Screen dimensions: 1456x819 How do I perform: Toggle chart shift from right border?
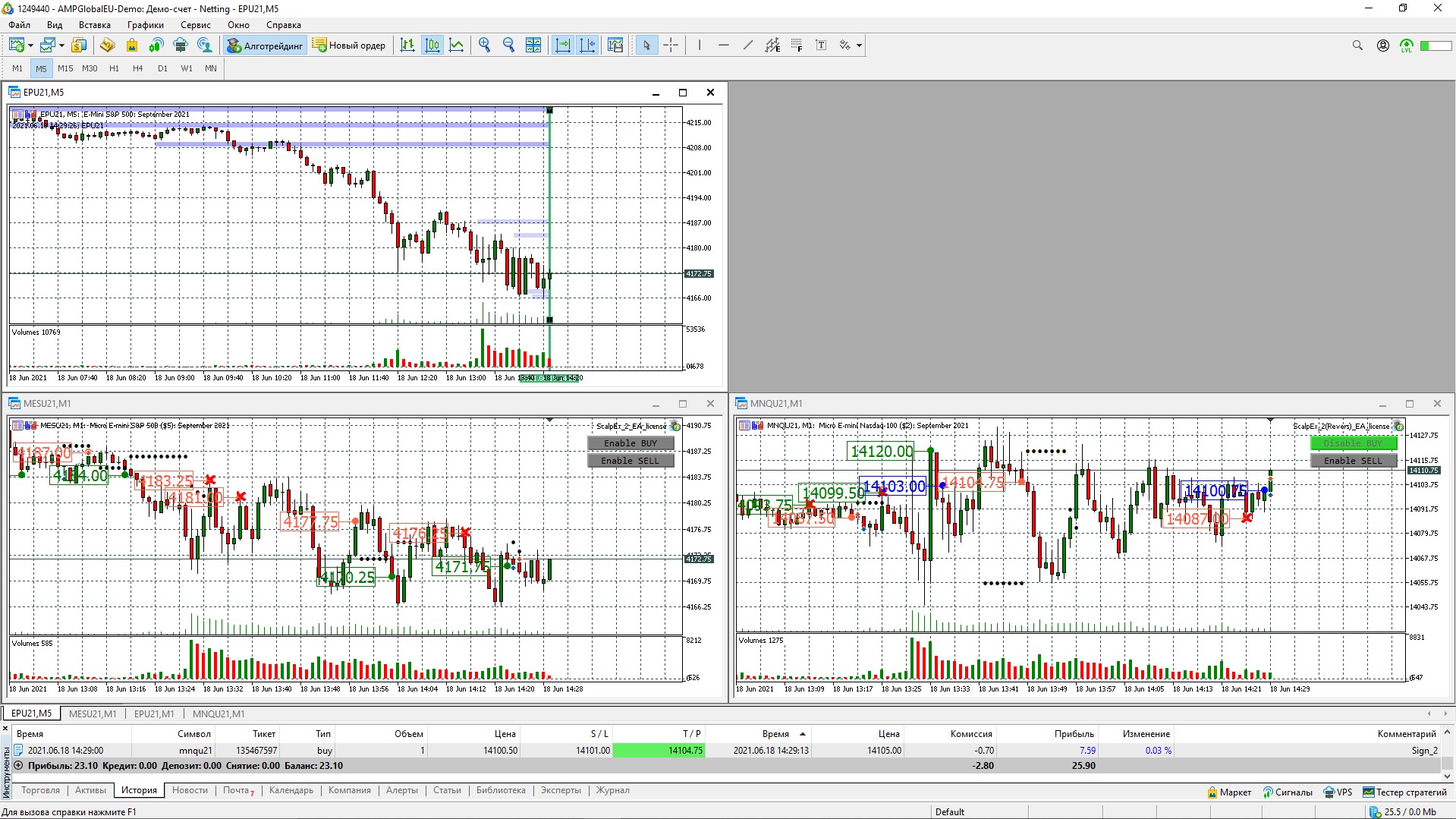[587, 46]
